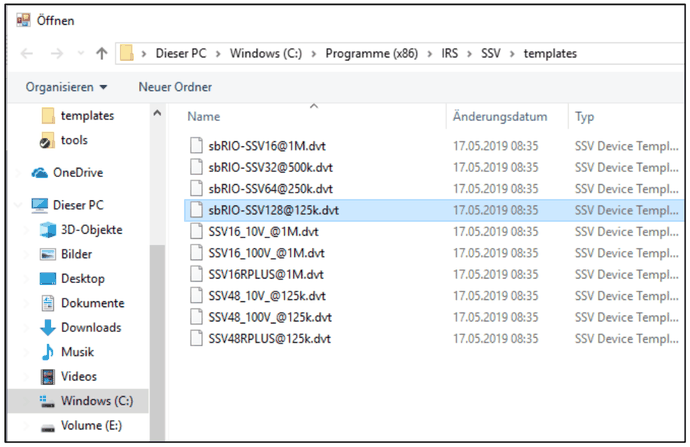Sort files by Typ column
Image resolution: width=690 pixels, height=447 pixels.
tap(584, 117)
